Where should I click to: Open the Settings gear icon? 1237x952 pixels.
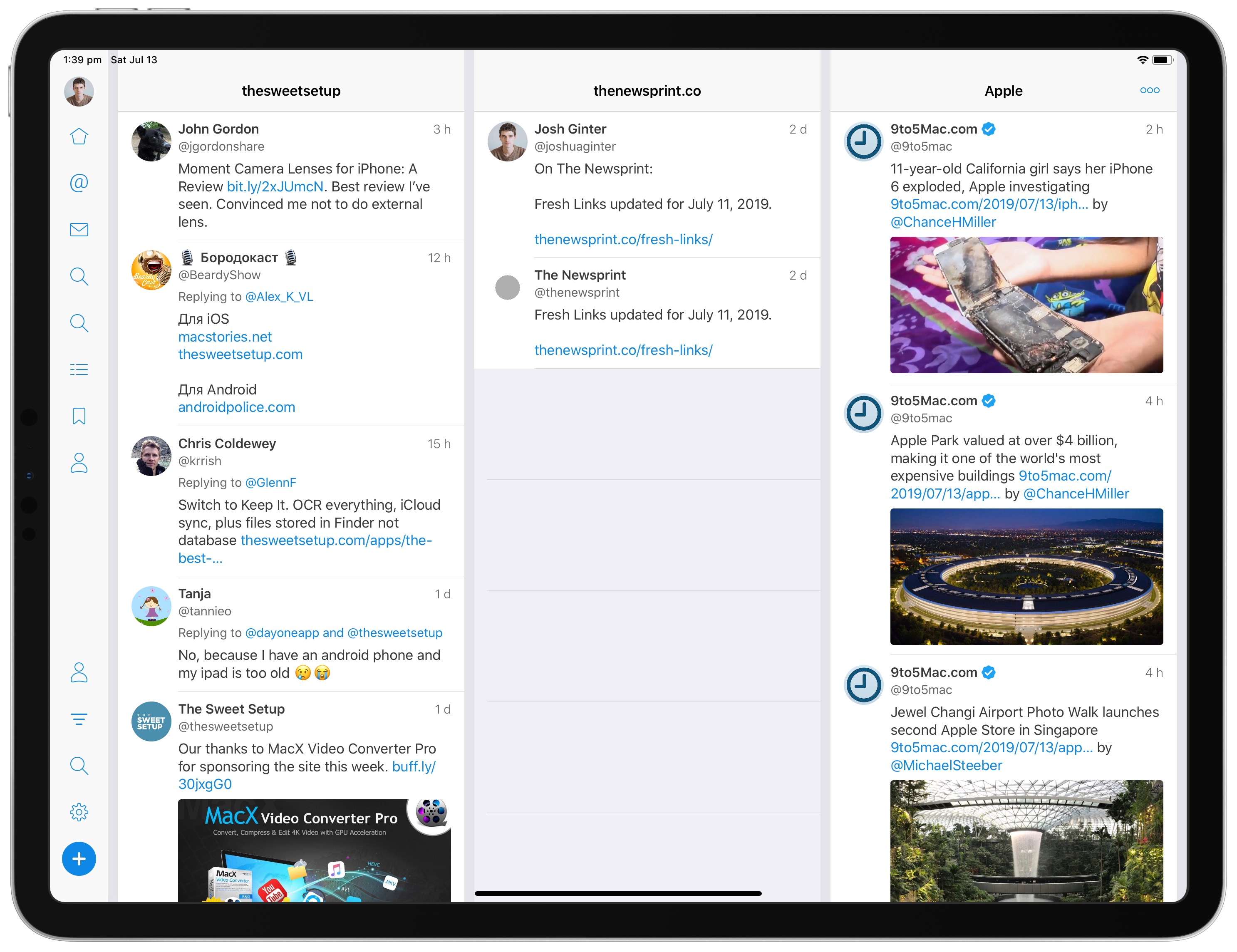[79, 812]
